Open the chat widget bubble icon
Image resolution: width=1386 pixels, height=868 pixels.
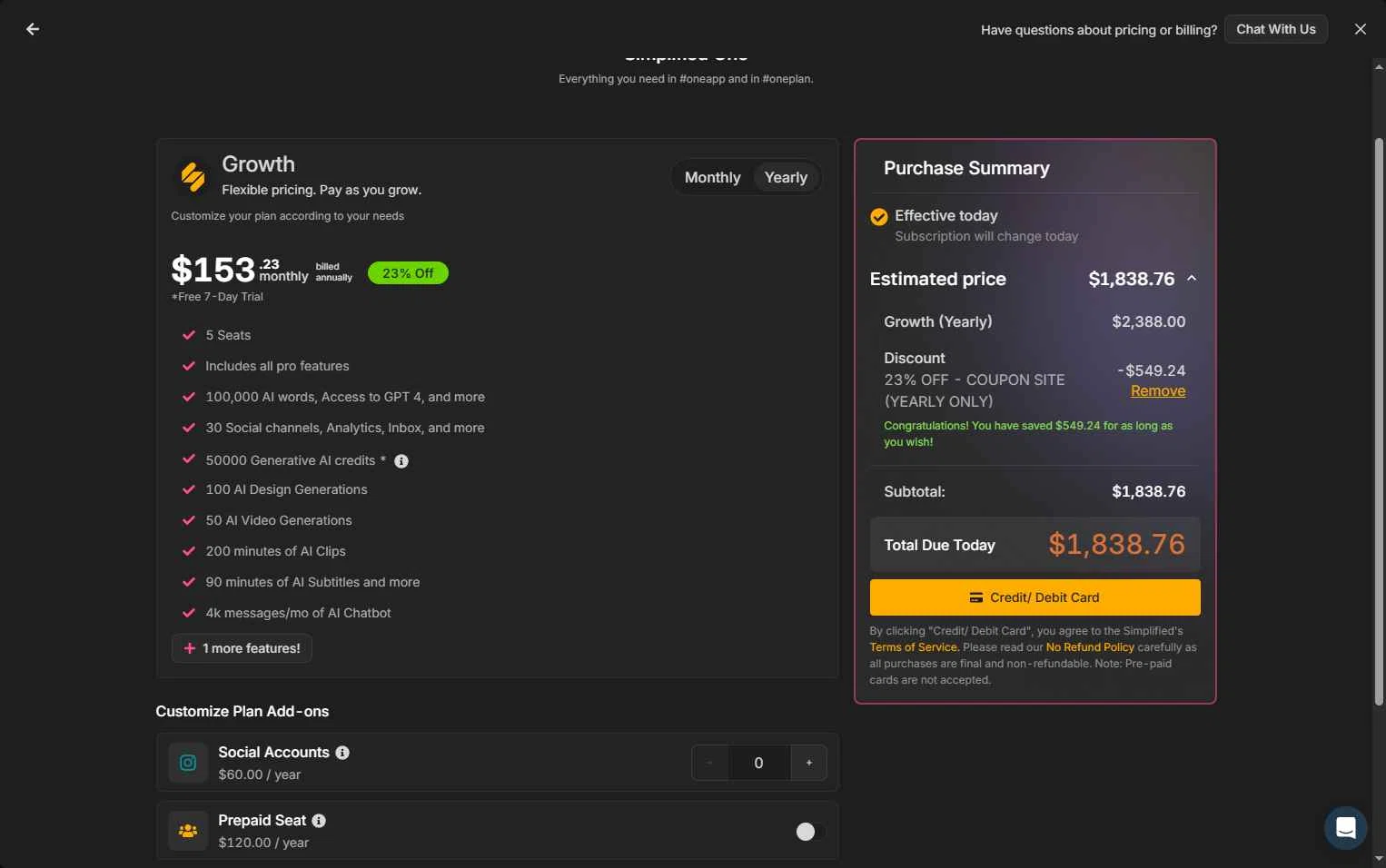pyautogui.click(x=1346, y=828)
